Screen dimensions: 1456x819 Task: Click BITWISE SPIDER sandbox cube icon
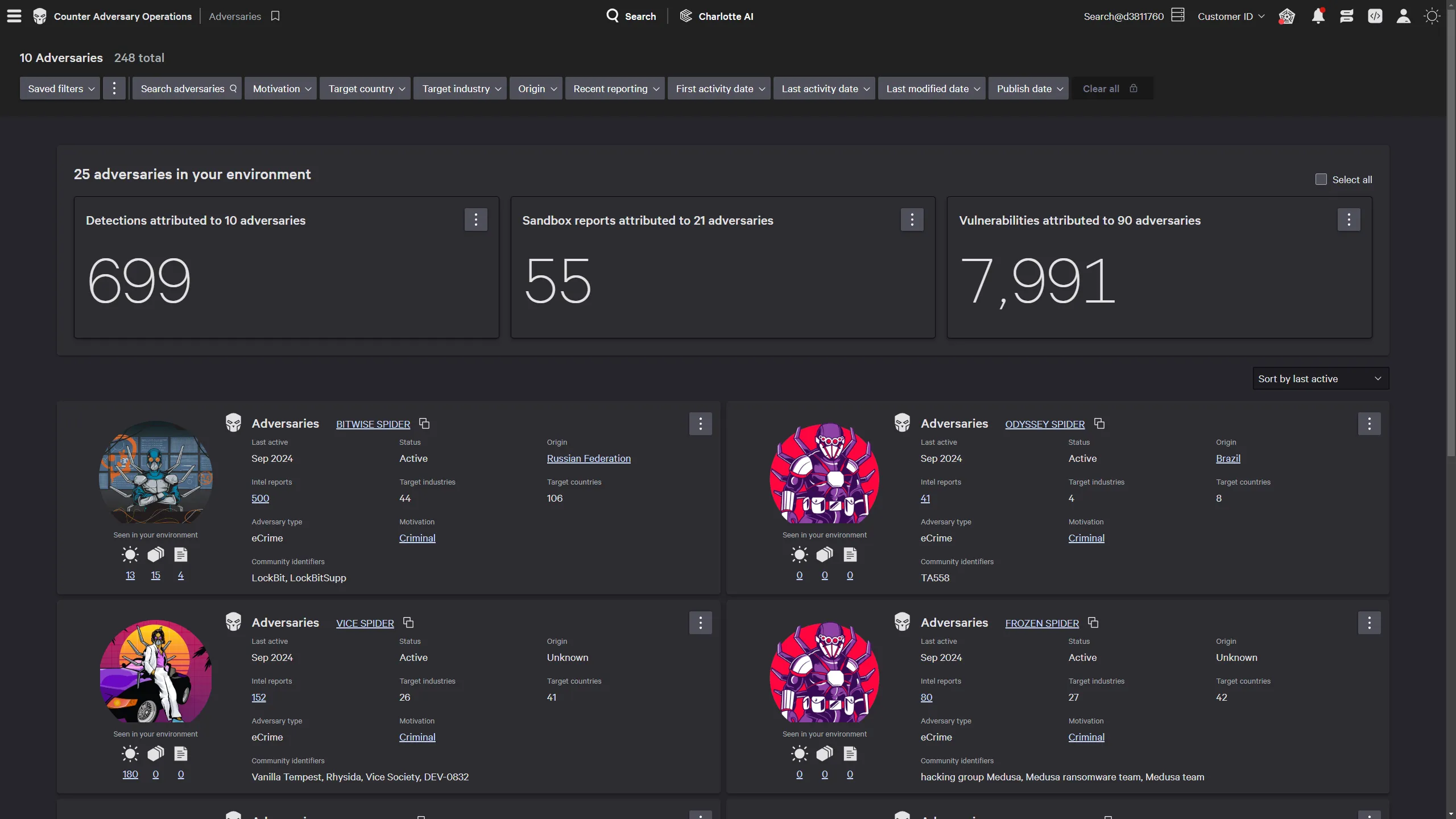point(155,555)
